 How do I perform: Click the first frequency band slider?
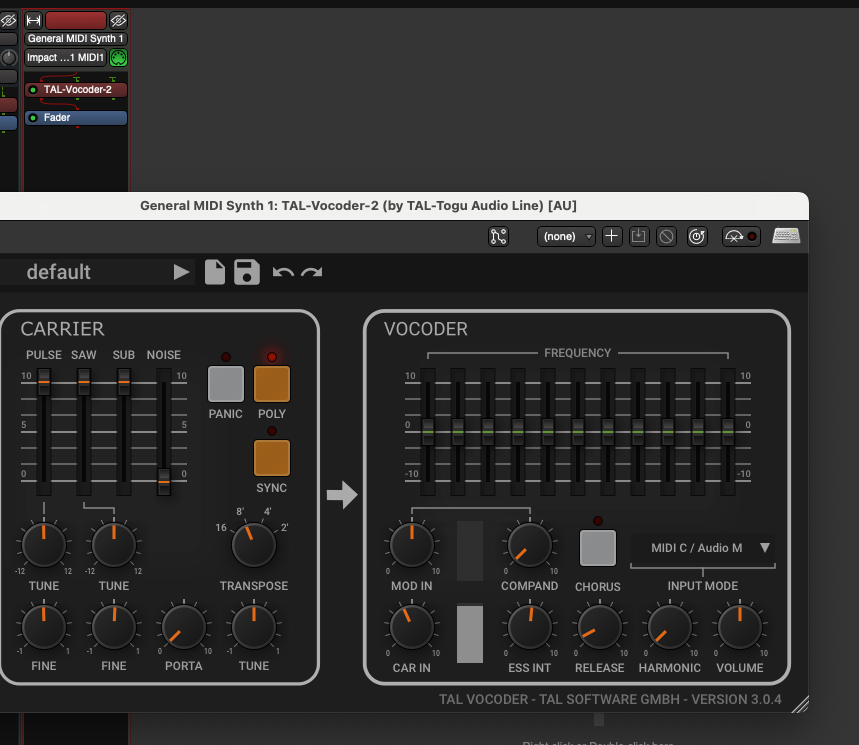click(428, 432)
